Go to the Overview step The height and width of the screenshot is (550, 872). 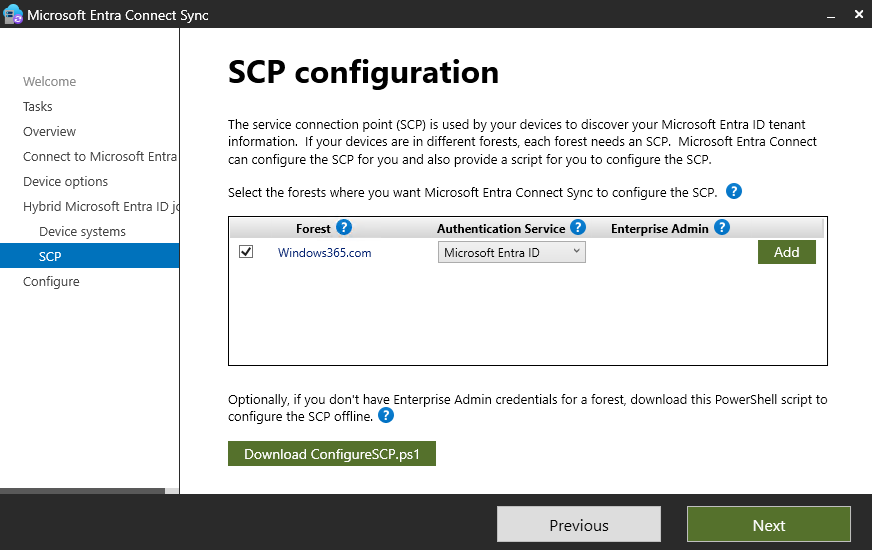click(x=49, y=131)
